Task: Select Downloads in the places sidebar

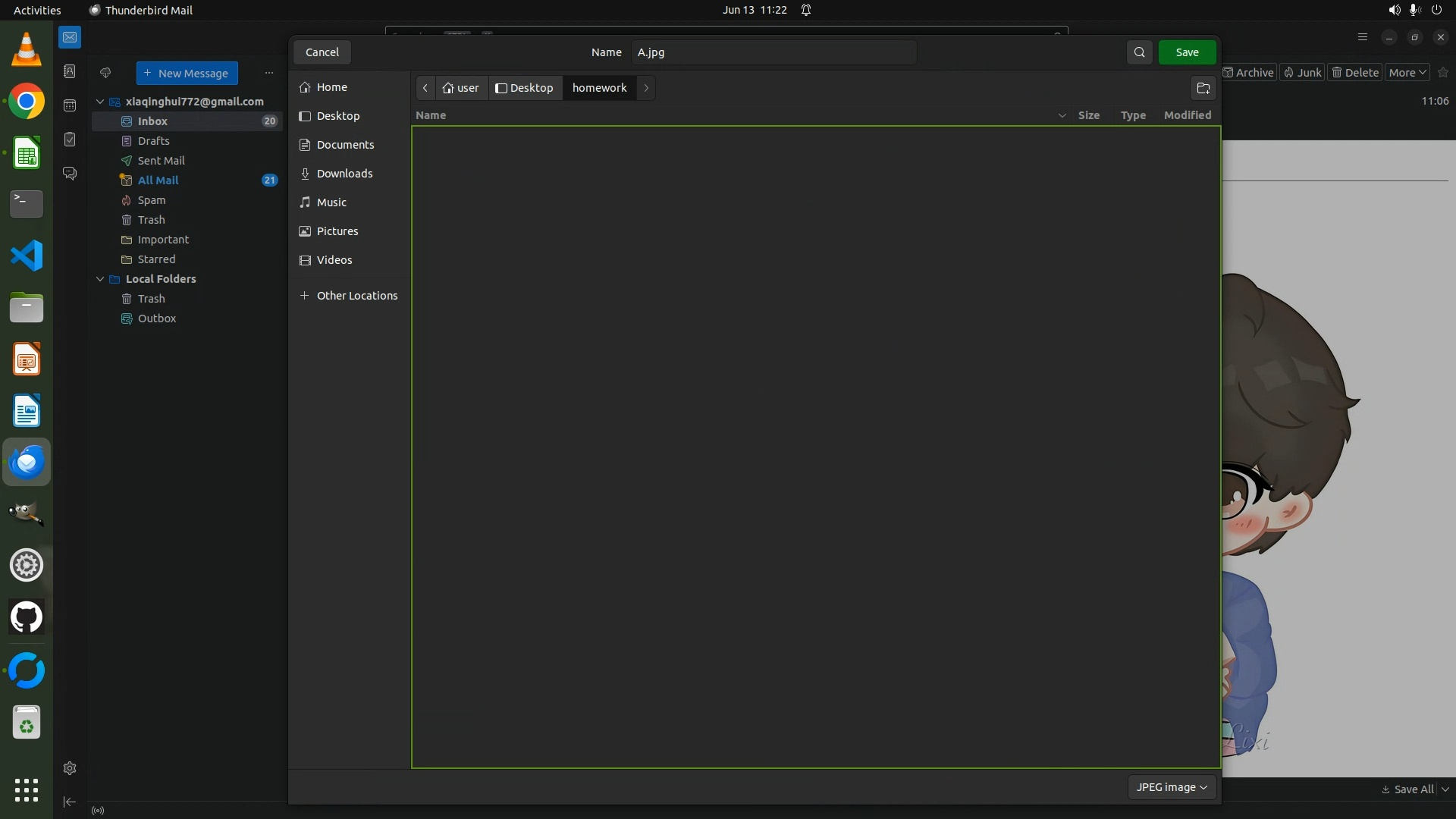Action: [344, 174]
